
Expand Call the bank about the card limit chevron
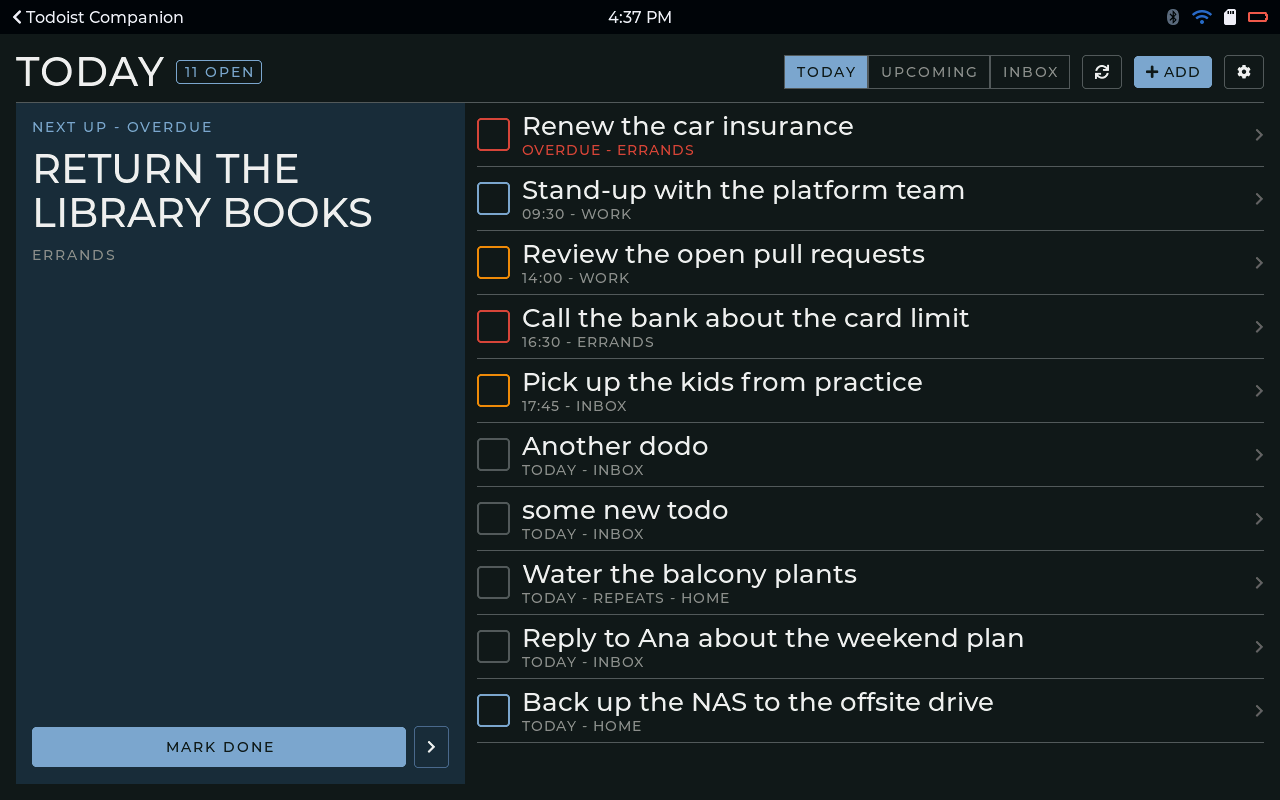1259,327
